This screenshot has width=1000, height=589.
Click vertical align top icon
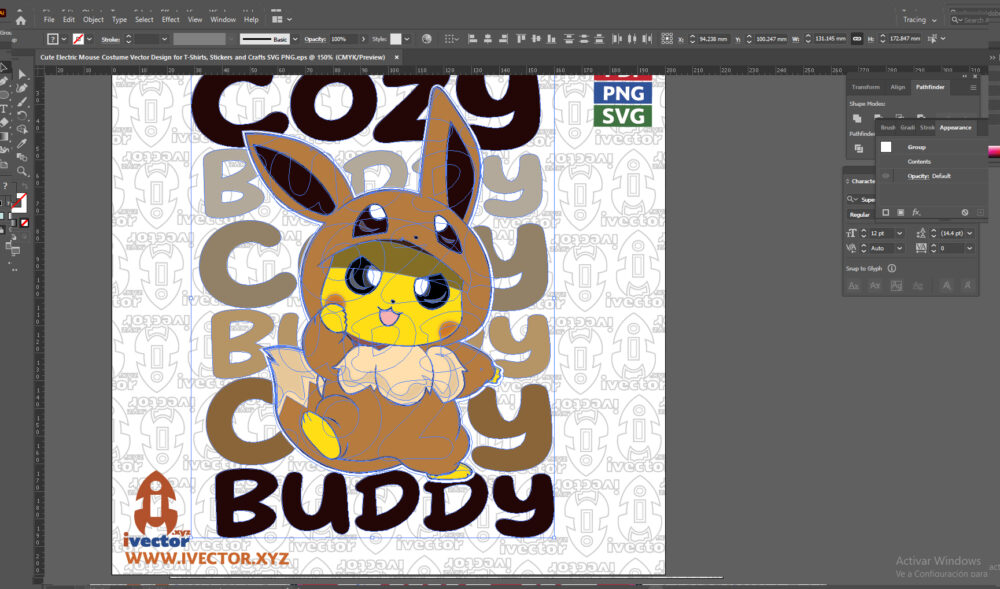[x=521, y=39]
